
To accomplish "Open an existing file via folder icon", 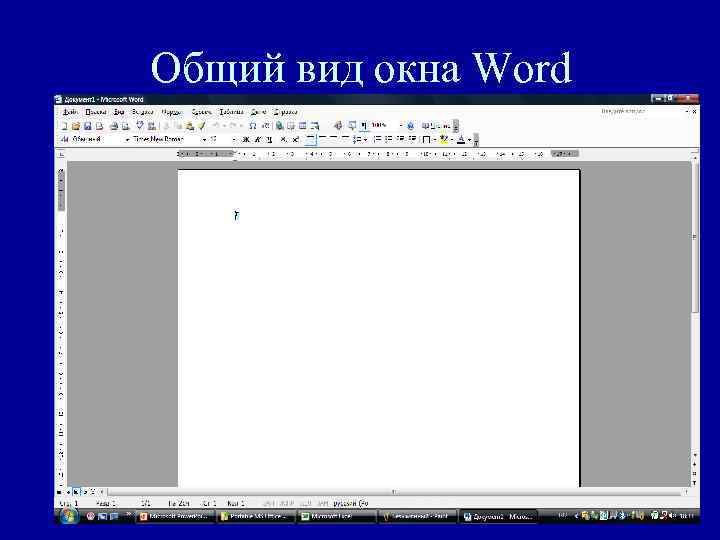I will click(x=76, y=126).
